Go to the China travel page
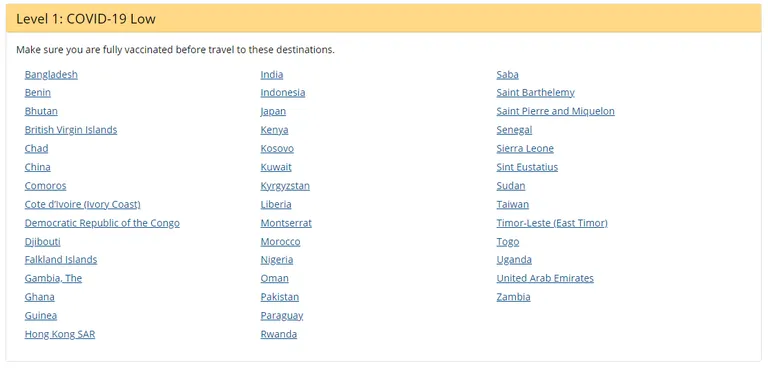 pyautogui.click(x=38, y=167)
